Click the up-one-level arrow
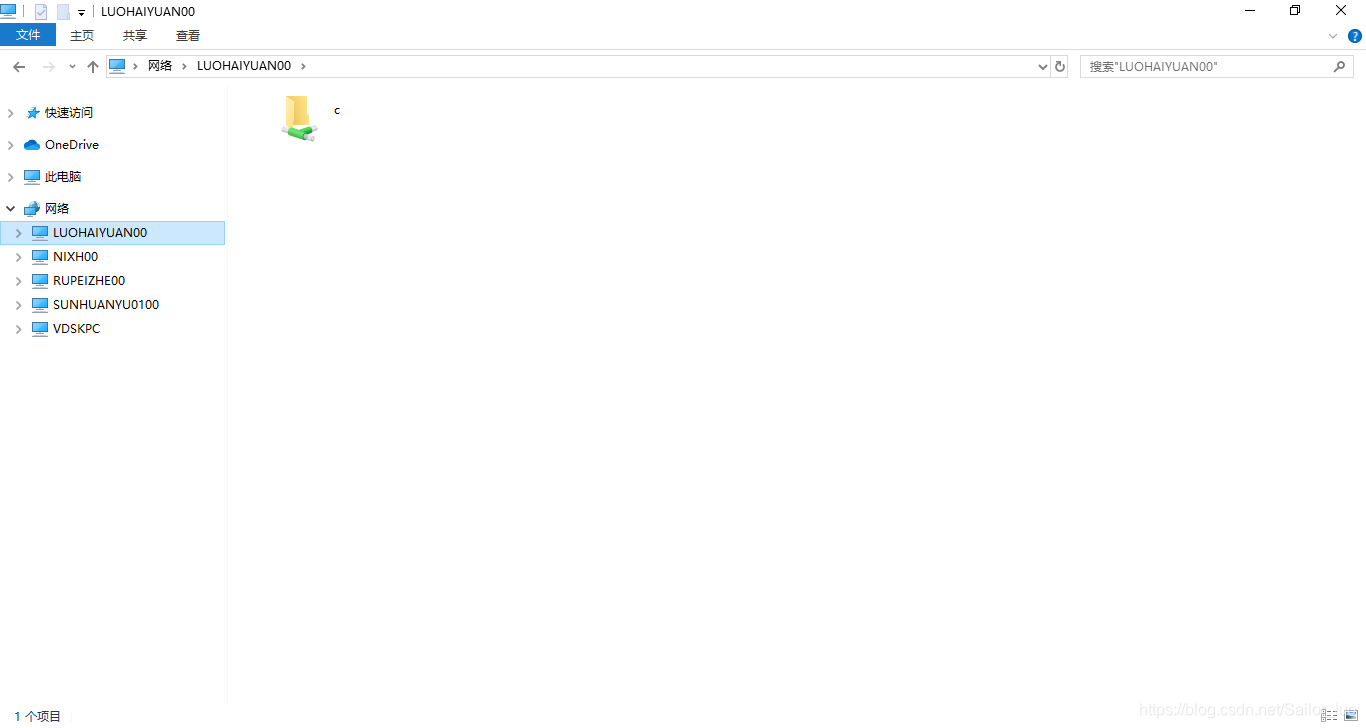 (x=93, y=67)
